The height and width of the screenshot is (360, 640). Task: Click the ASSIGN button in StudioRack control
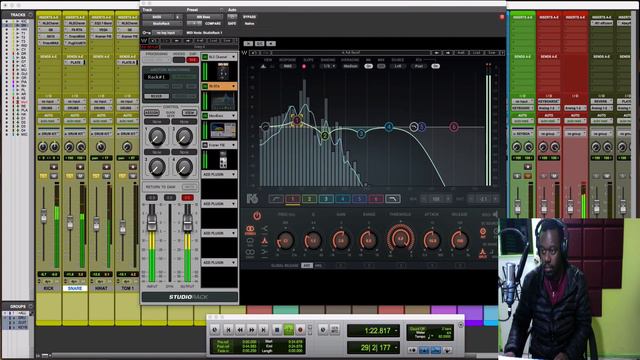151,113
